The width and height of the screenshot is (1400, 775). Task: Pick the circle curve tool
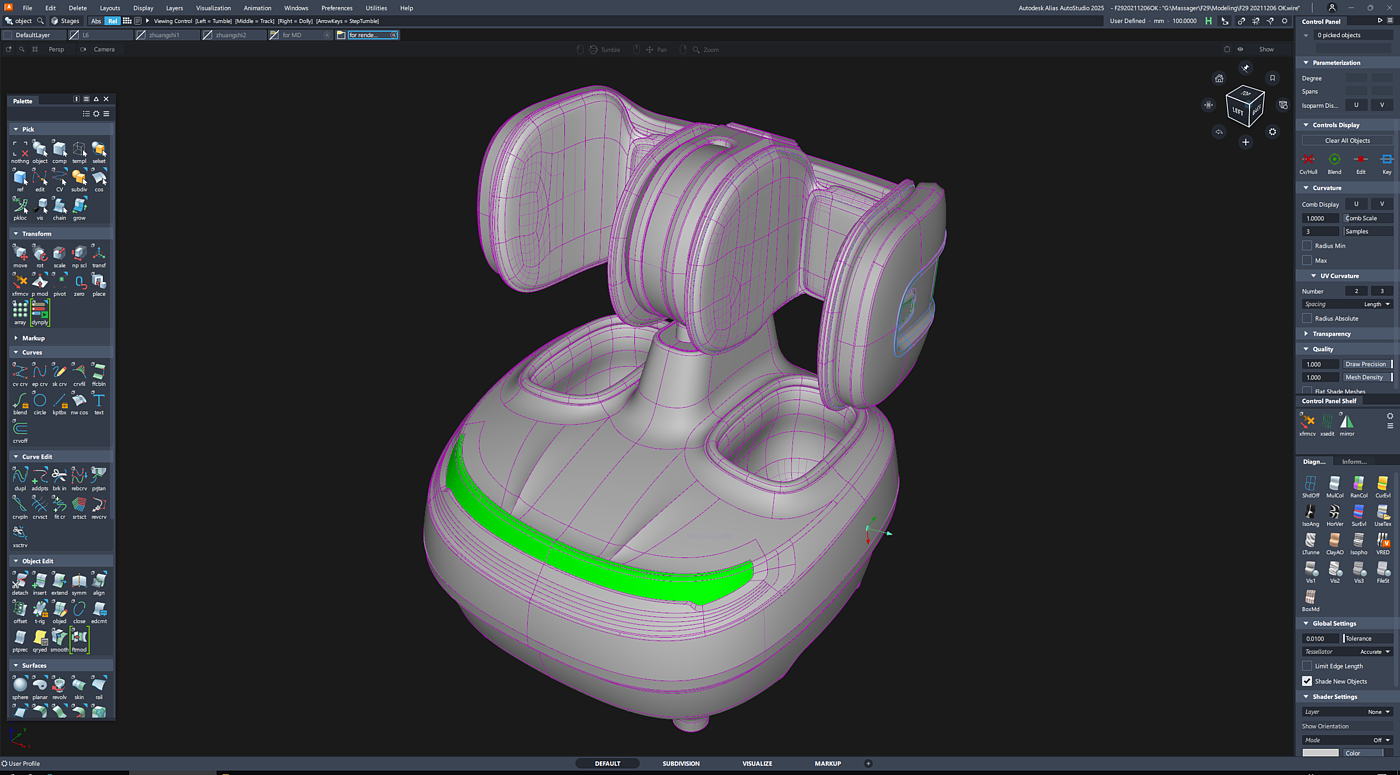click(40, 401)
